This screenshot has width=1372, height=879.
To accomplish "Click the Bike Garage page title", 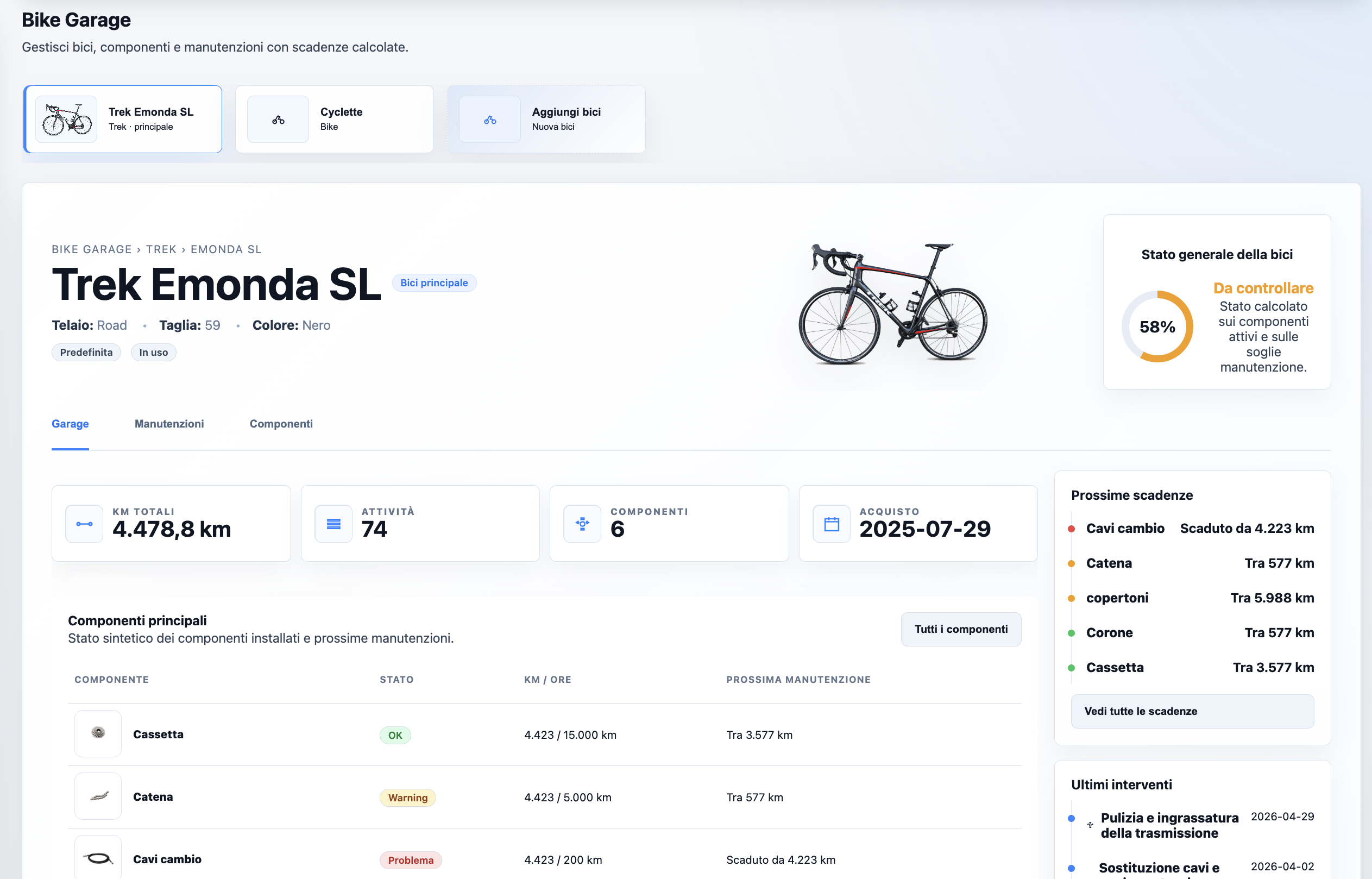I will point(77,20).
